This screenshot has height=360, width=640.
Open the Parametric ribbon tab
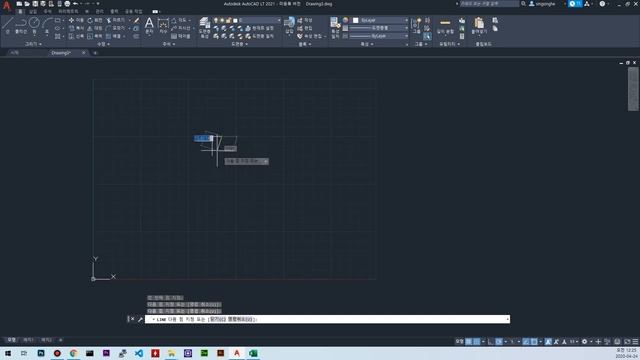[68, 11]
